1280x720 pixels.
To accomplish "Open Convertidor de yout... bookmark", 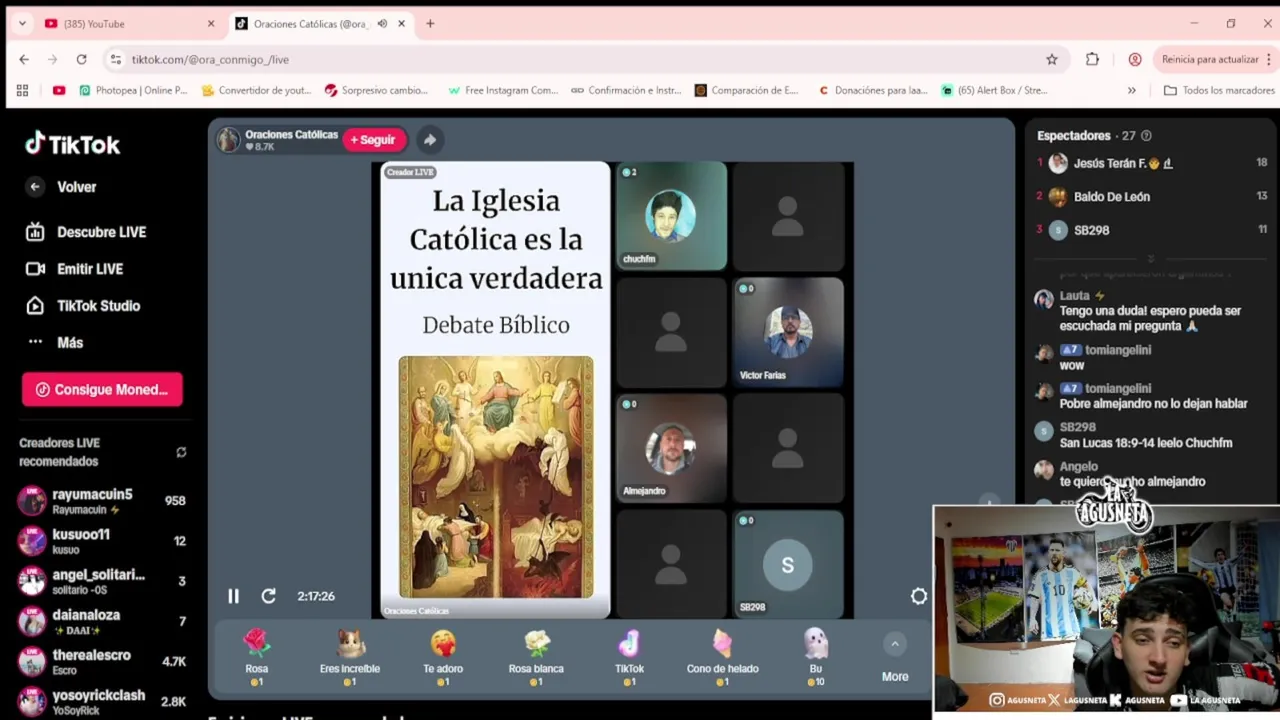I will [257, 90].
